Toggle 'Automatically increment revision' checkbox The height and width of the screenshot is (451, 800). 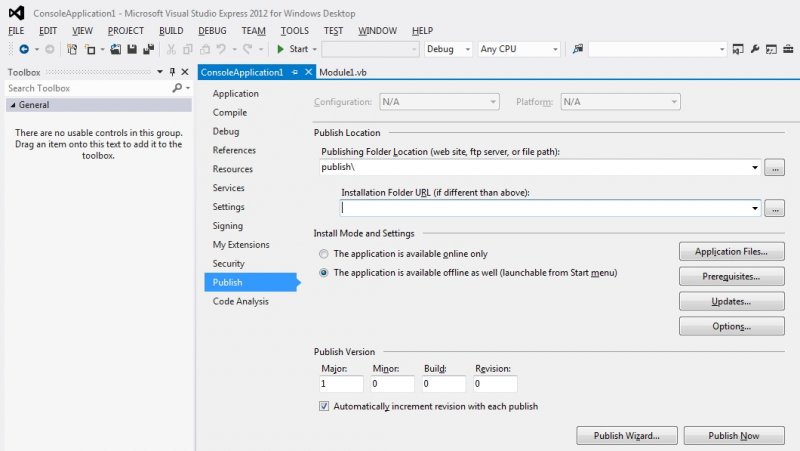click(x=324, y=406)
